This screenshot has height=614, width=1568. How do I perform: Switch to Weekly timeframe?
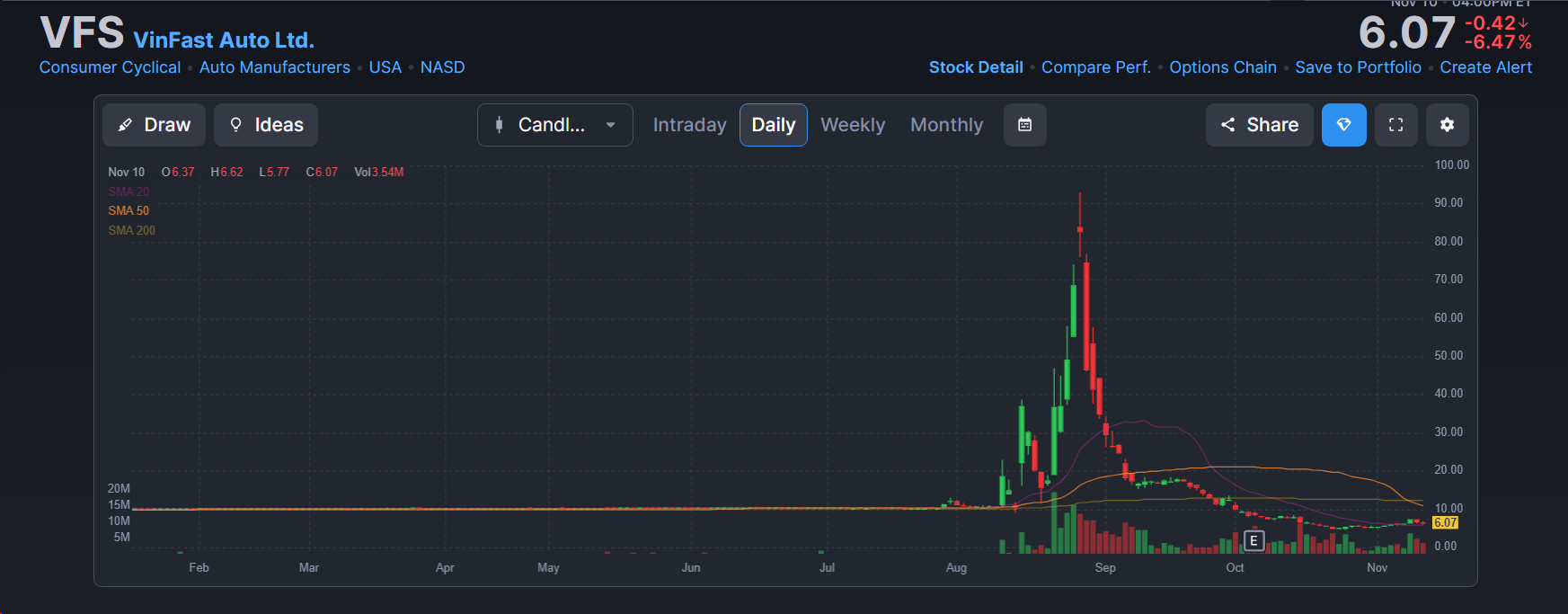tap(853, 125)
